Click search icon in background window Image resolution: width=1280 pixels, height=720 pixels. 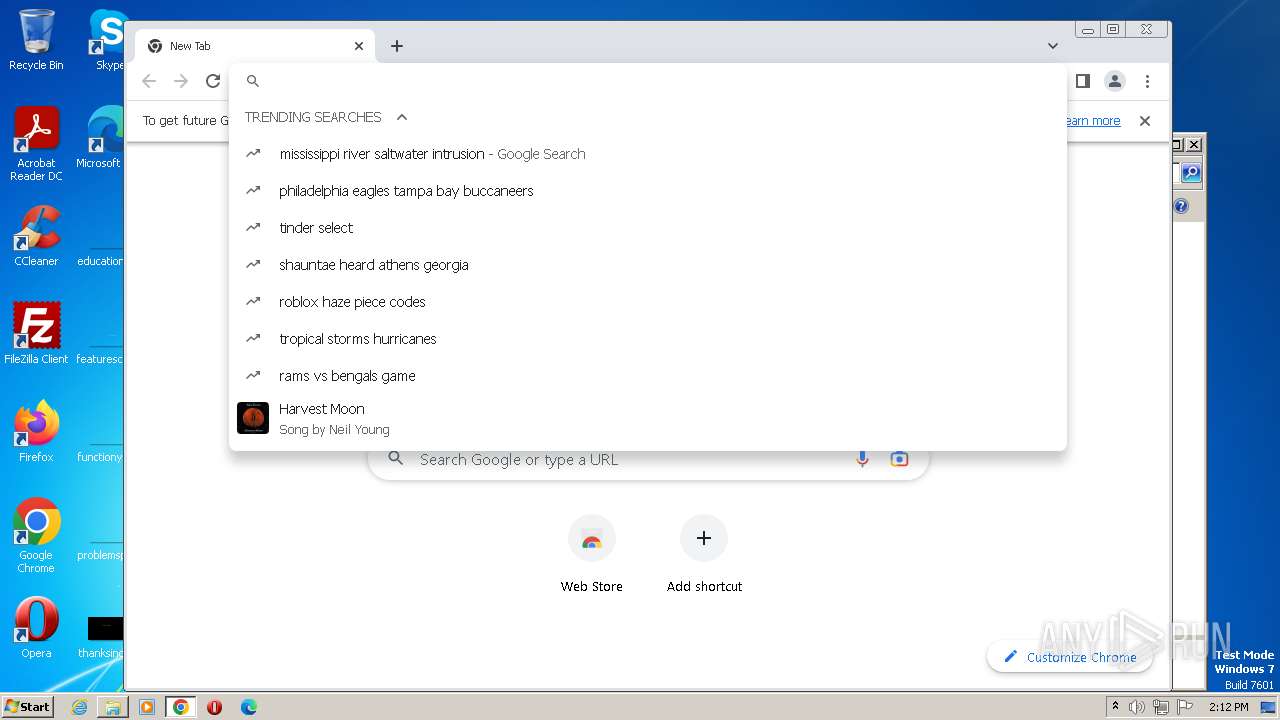(x=1191, y=173)
